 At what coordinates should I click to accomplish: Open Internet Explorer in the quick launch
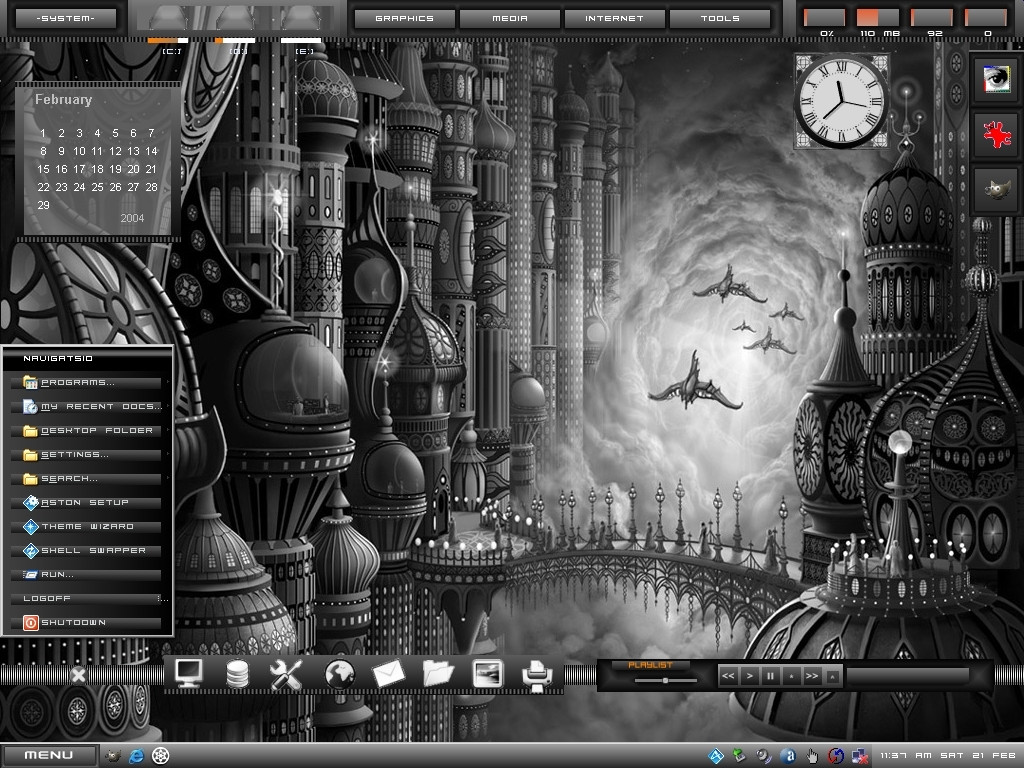(136, 756)
